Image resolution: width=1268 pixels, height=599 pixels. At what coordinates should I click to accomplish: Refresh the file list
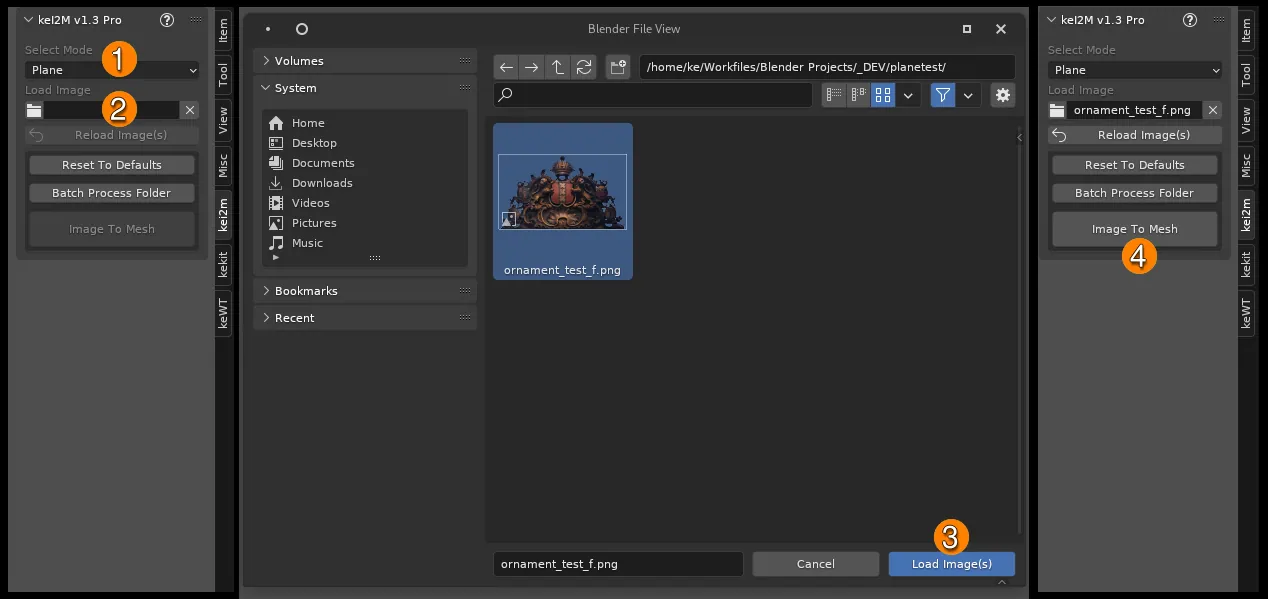[584, 68]
